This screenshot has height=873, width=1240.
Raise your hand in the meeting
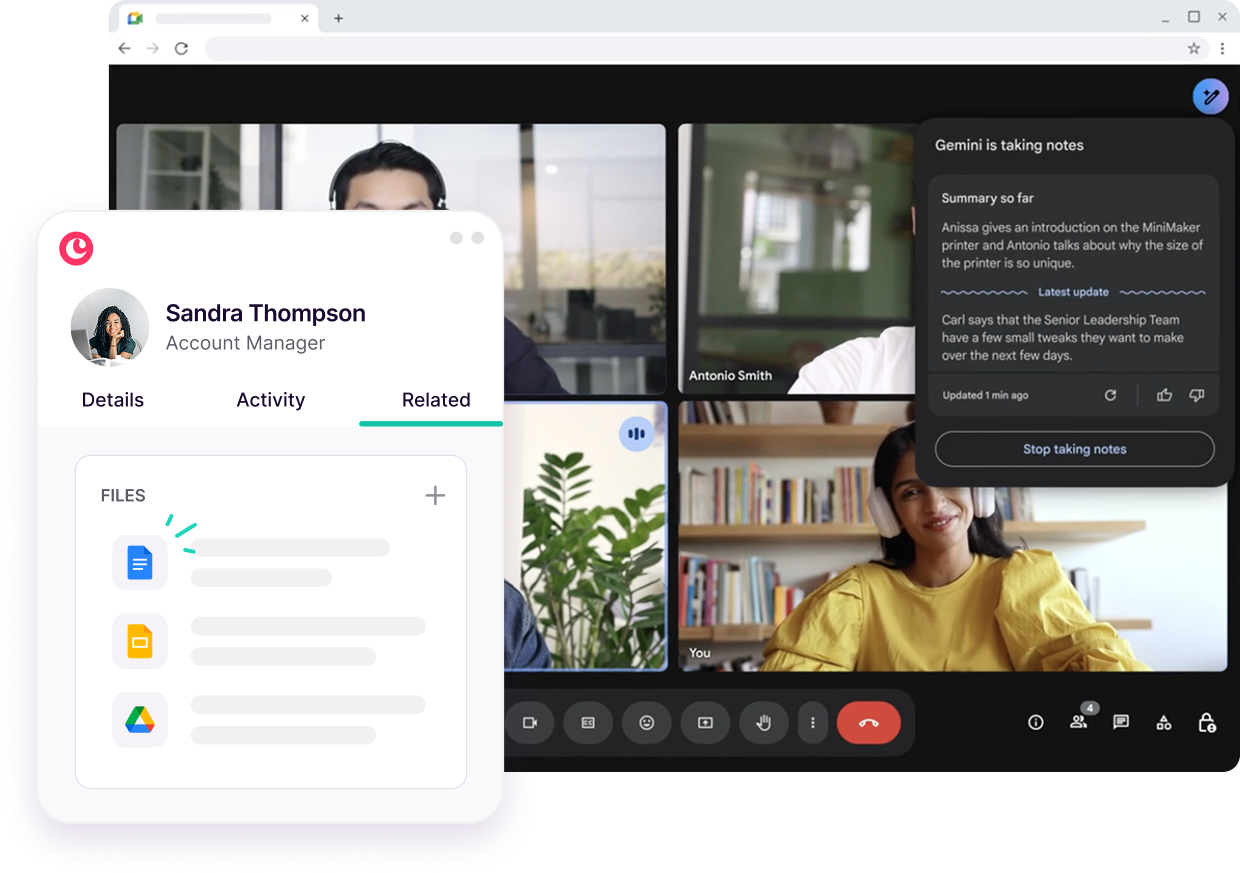[x=764, y=722]
